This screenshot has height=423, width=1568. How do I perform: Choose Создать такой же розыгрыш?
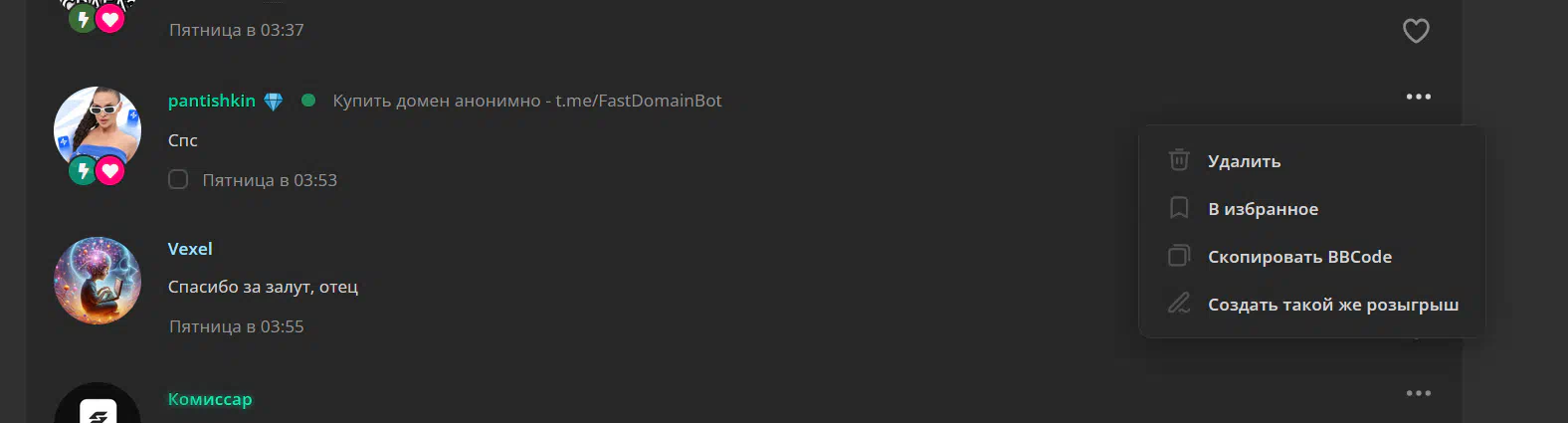(x=1312, y=305)
